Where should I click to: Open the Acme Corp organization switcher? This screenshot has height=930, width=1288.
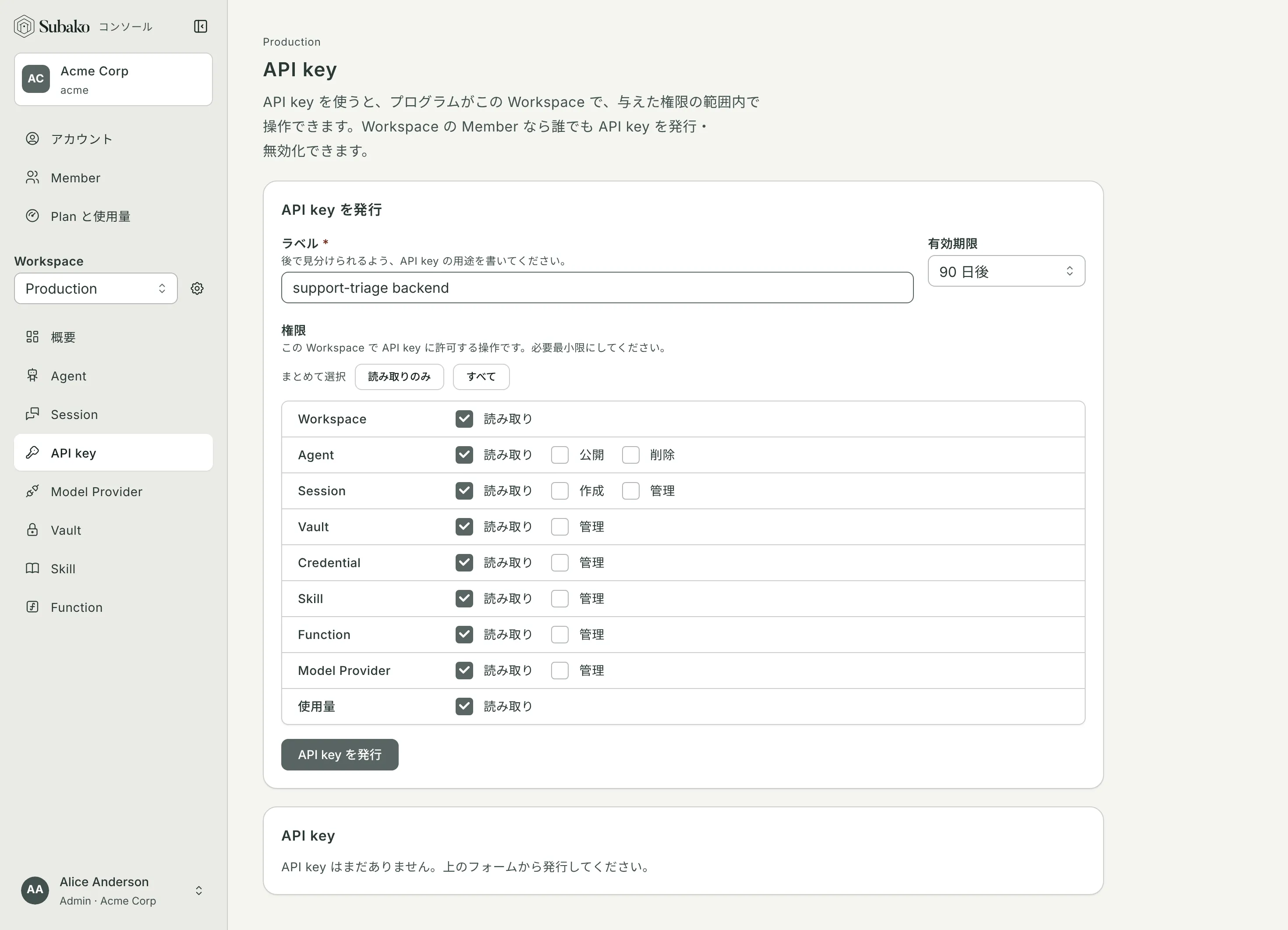click(x=113, y=79)
